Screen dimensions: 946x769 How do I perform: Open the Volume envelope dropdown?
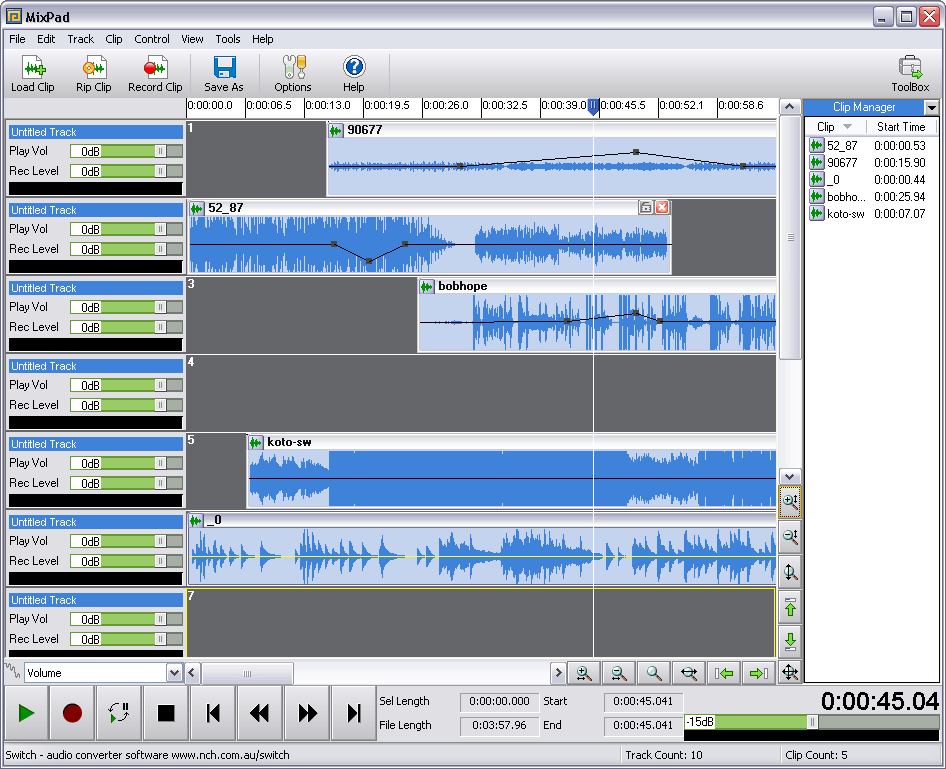point(174,673)
